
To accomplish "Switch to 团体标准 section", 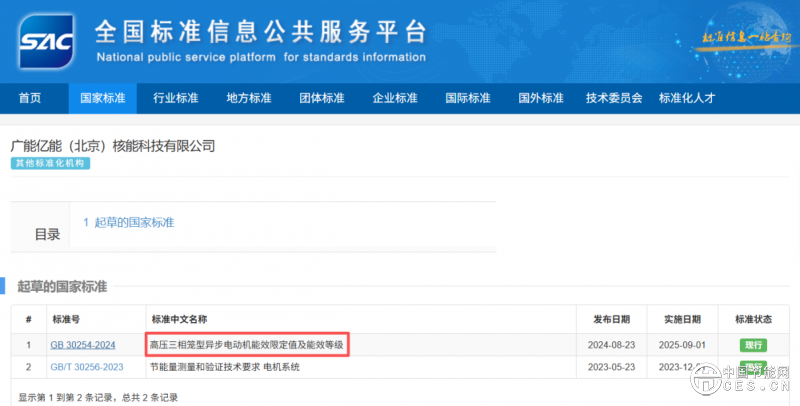I will (321, 98).
